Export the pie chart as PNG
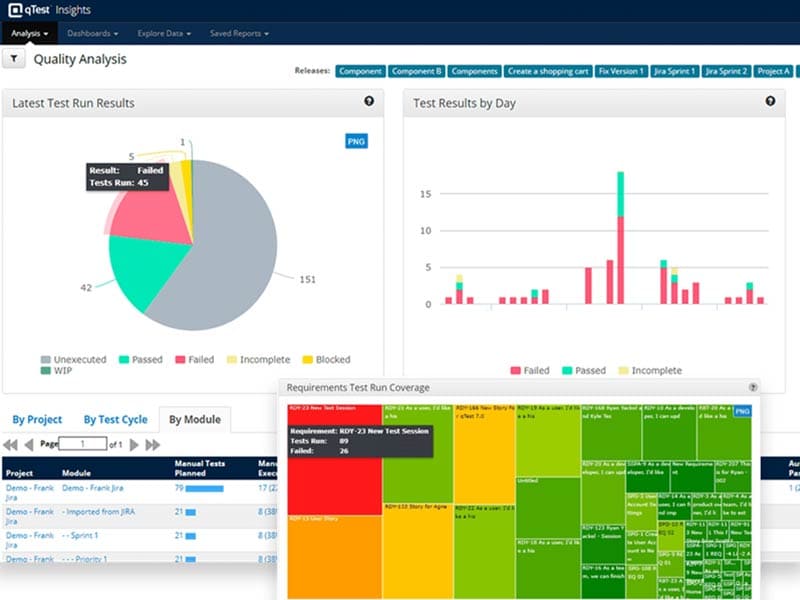Screen dimensions: 800x600 tap(356, 141)
